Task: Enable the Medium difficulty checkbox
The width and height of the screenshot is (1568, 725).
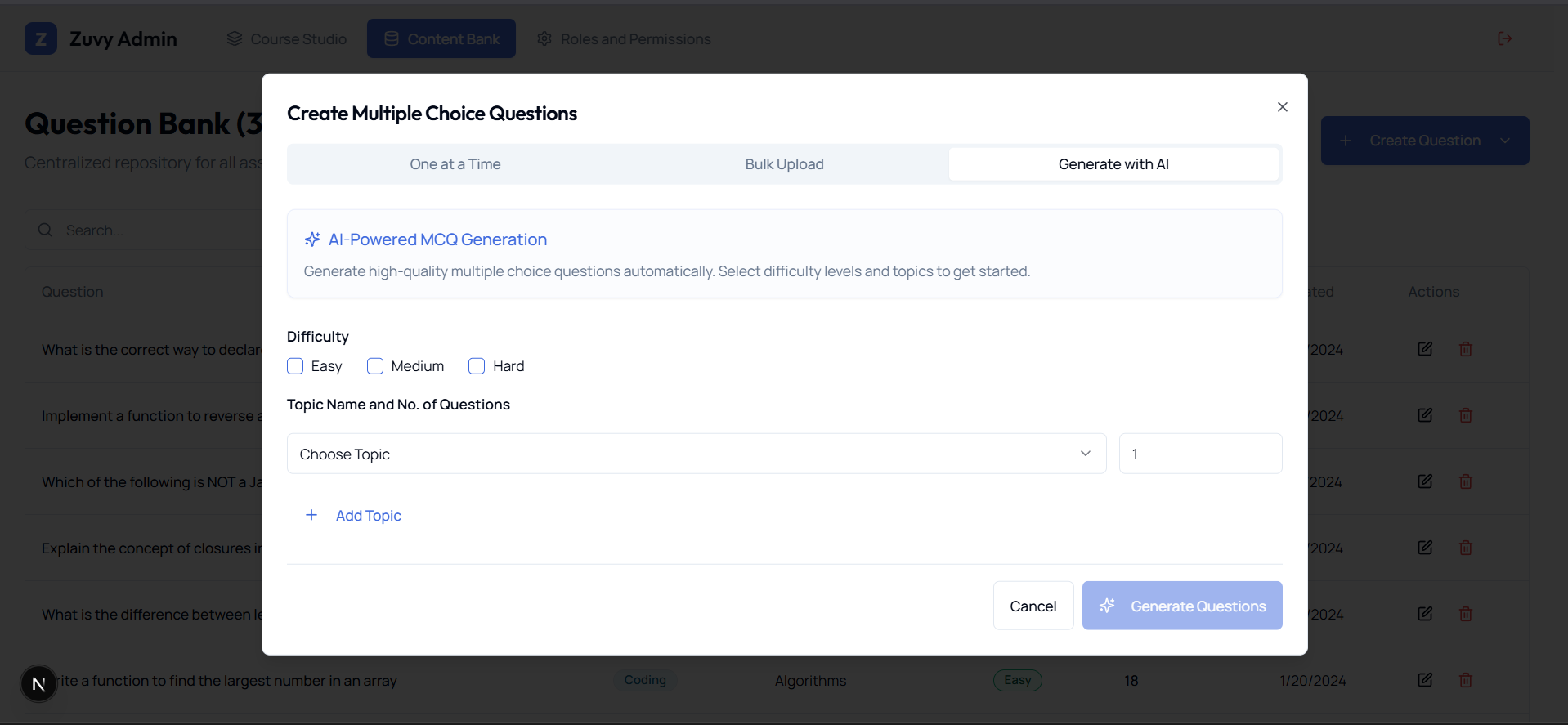Action: tap(375, 366)
